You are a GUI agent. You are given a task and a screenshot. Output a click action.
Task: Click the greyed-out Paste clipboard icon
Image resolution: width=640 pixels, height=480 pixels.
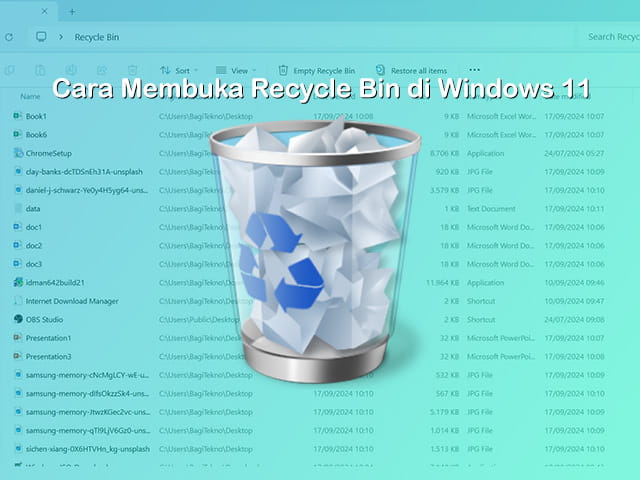40,70
